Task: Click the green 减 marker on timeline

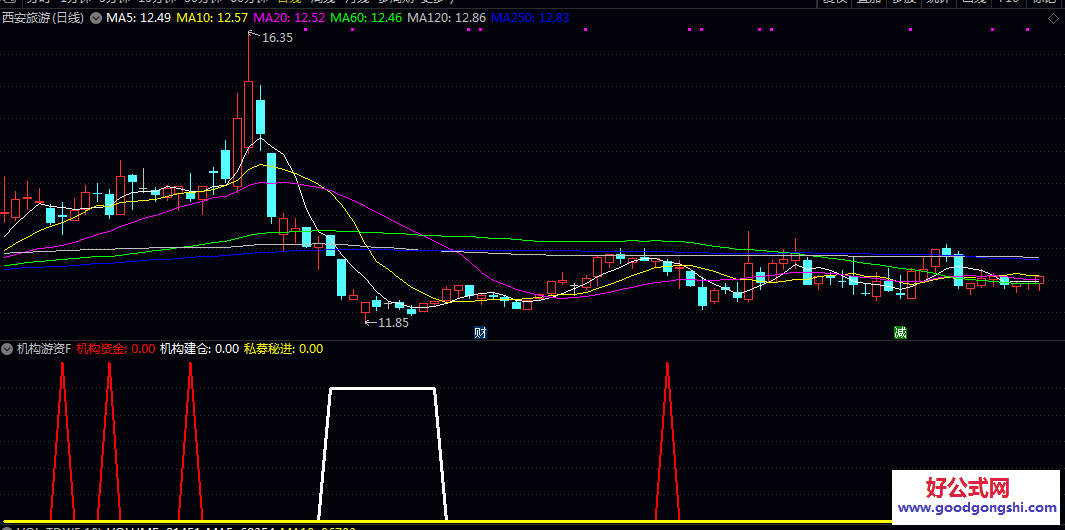Action: click(900, 332)
